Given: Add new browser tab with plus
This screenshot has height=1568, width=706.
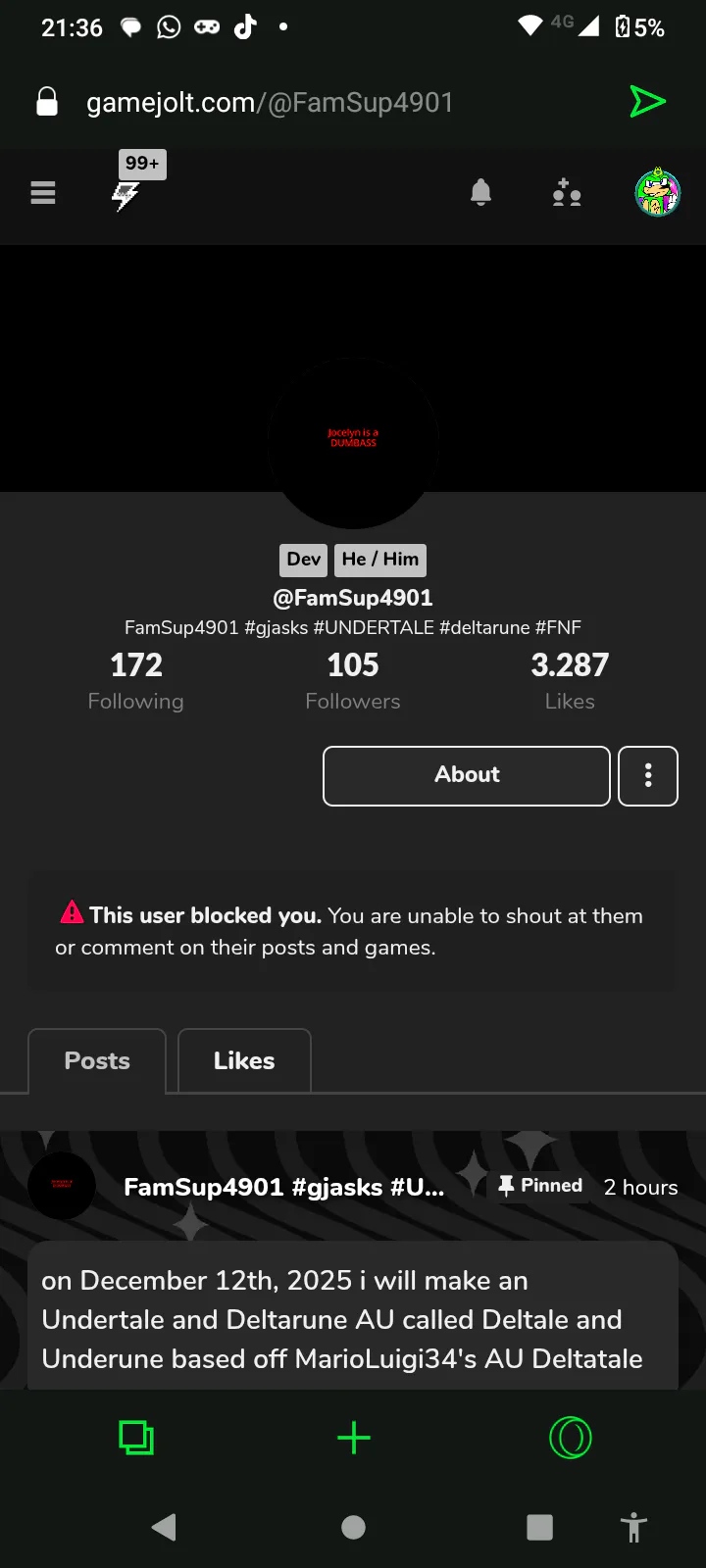Looking at the screenshot, I should point(353,1438).
